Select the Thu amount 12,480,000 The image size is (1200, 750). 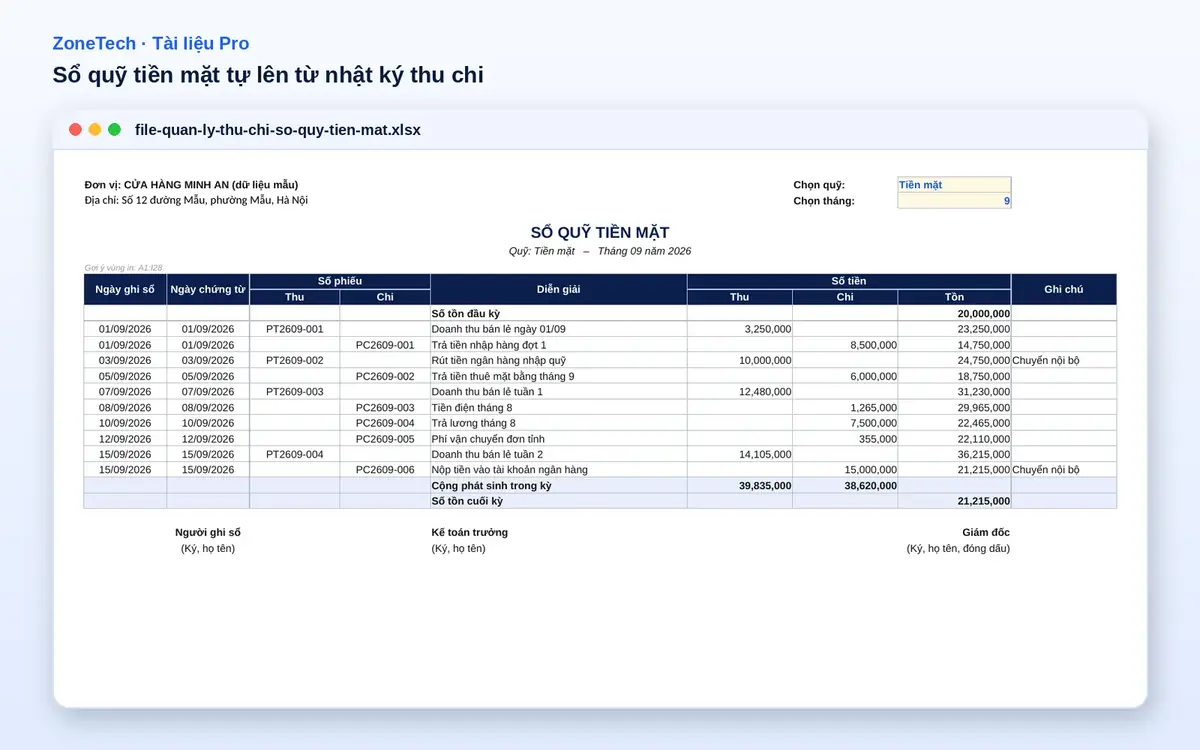(740, 392)
